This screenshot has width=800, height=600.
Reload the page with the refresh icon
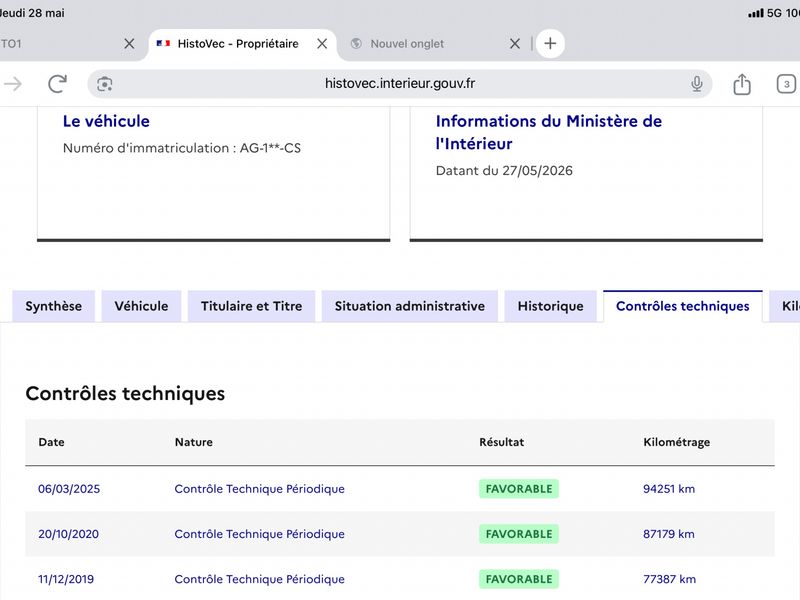coord(57,84)
